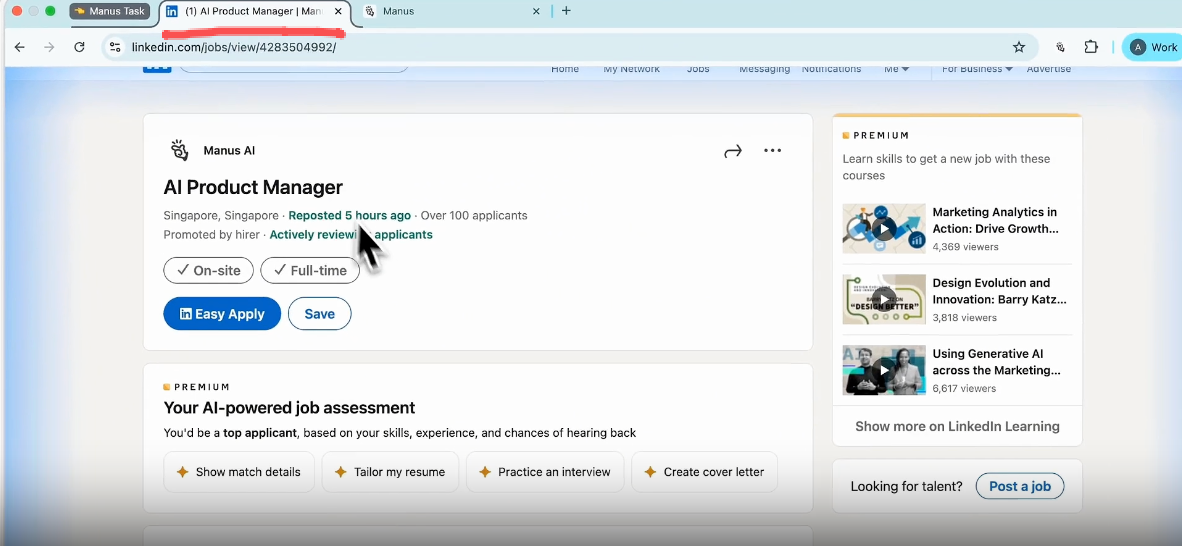Close the Manus tab
Screen dimensions: 1182x546
click(x=536, y=11)
